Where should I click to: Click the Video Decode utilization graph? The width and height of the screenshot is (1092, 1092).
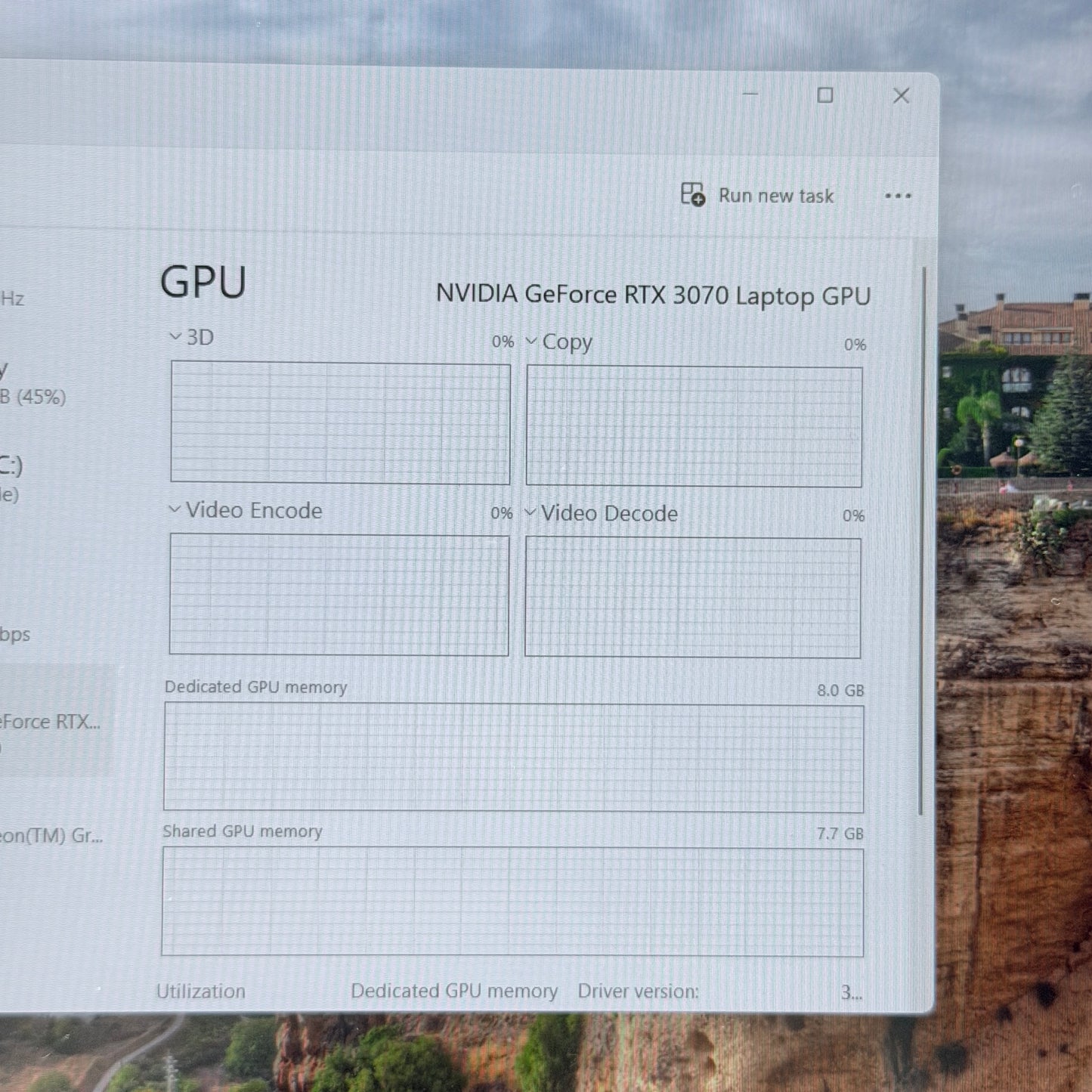coord(692,598)
